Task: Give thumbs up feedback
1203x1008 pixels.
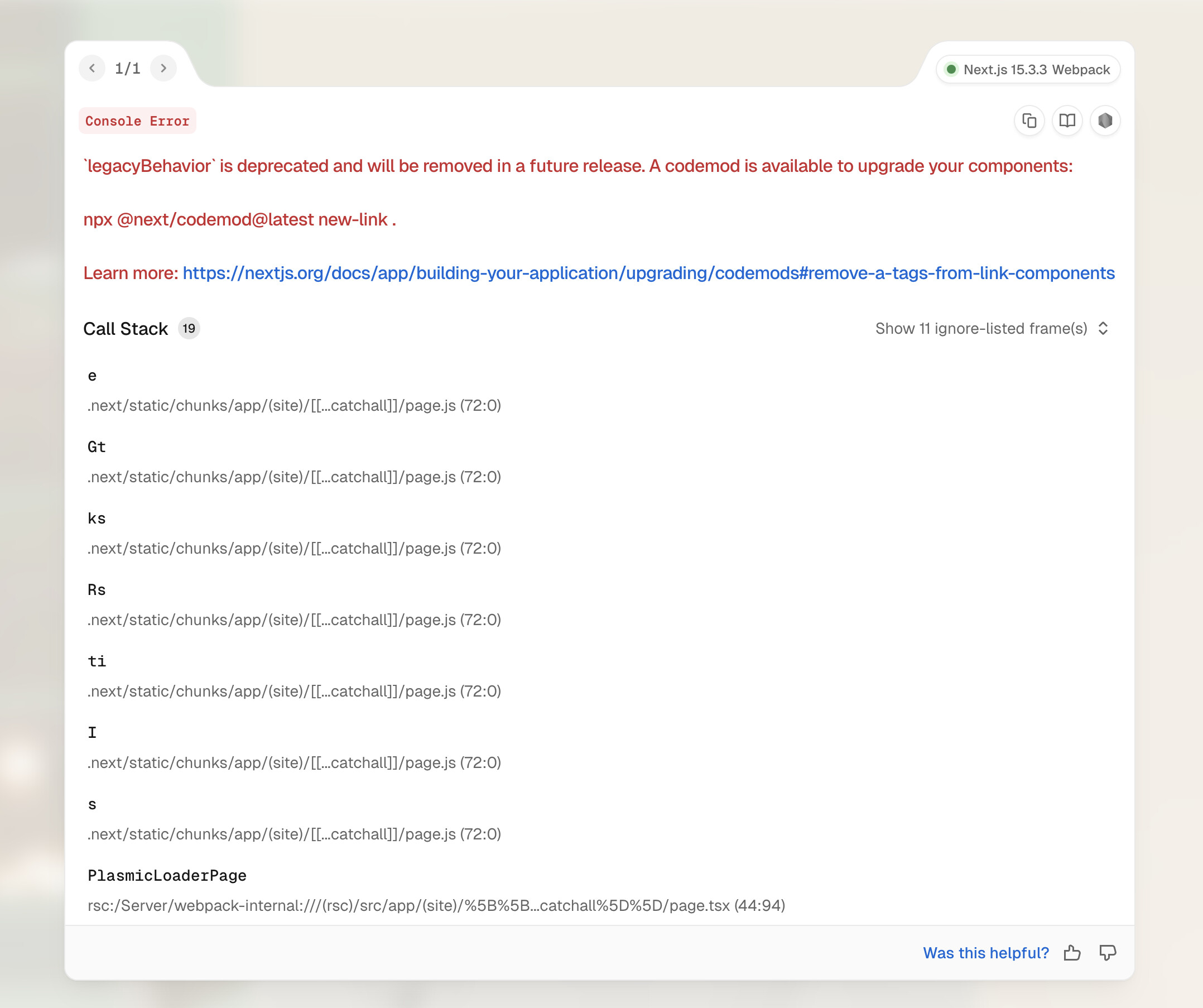Action: coord(1072,952)
